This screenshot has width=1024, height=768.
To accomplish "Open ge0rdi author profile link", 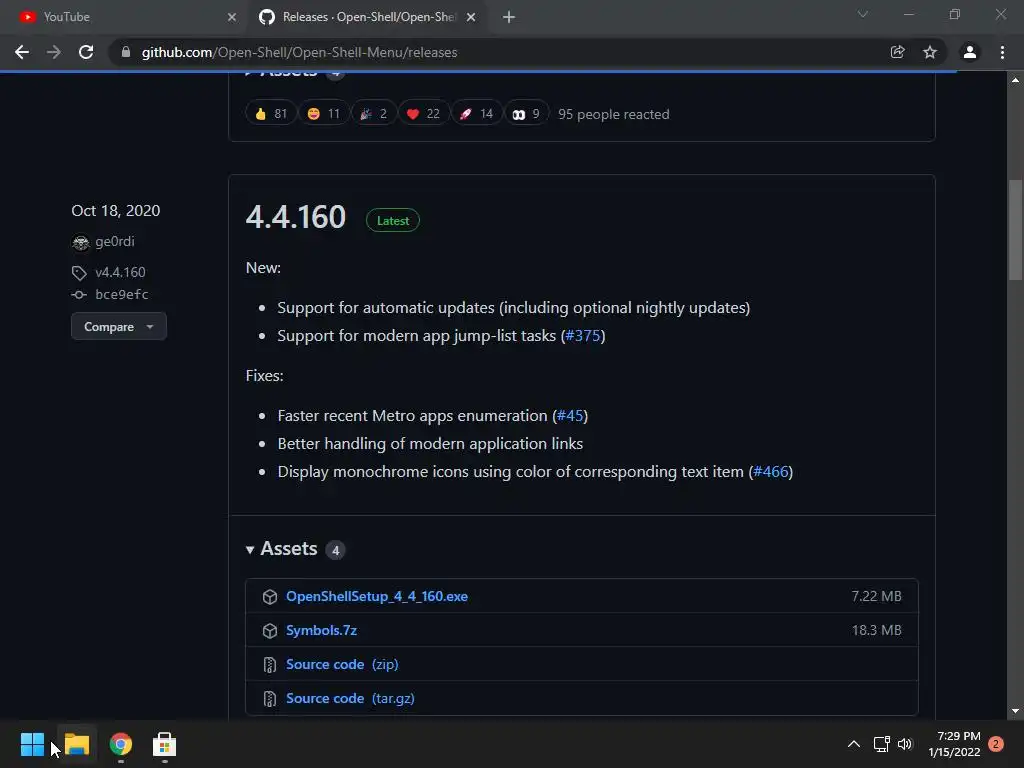I will (115, 242).
